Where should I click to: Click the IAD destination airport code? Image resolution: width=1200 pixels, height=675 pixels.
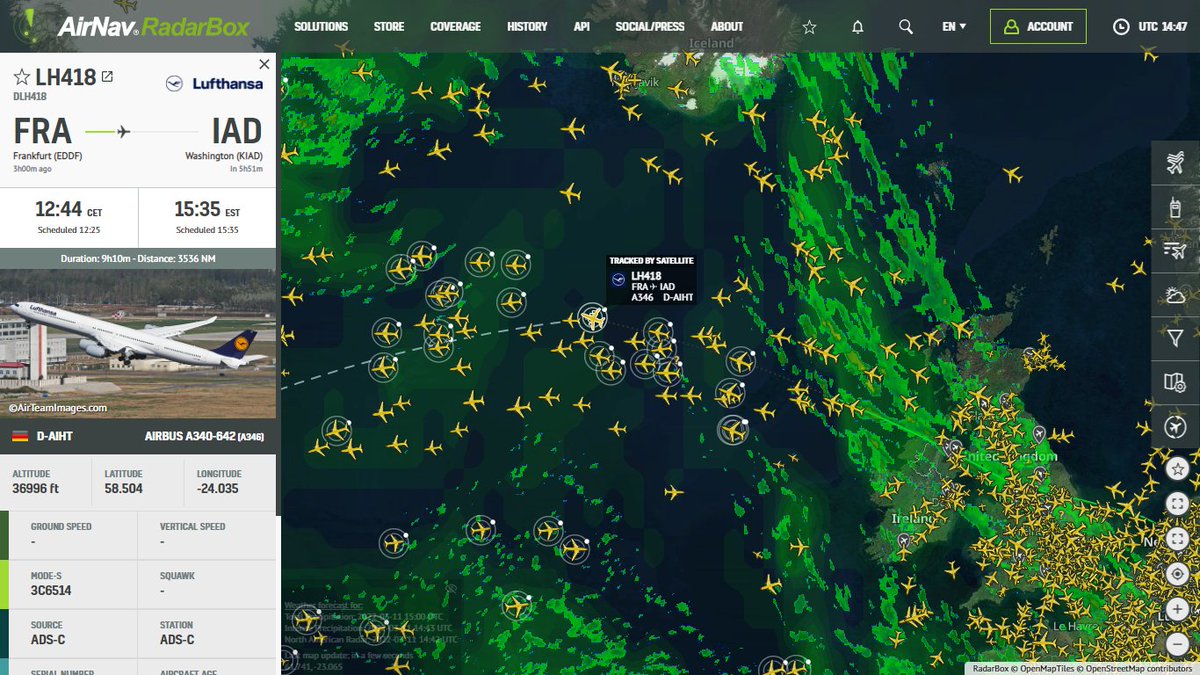236,132
